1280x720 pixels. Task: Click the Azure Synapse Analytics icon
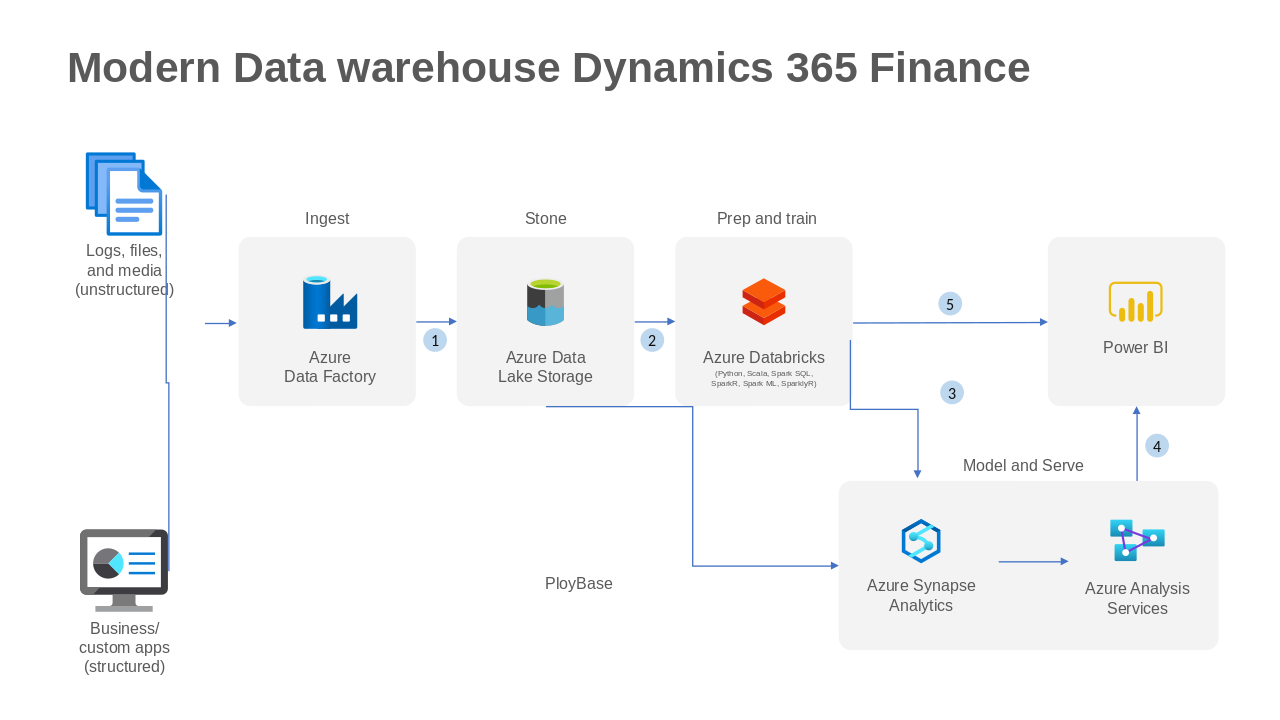point(921,541)
